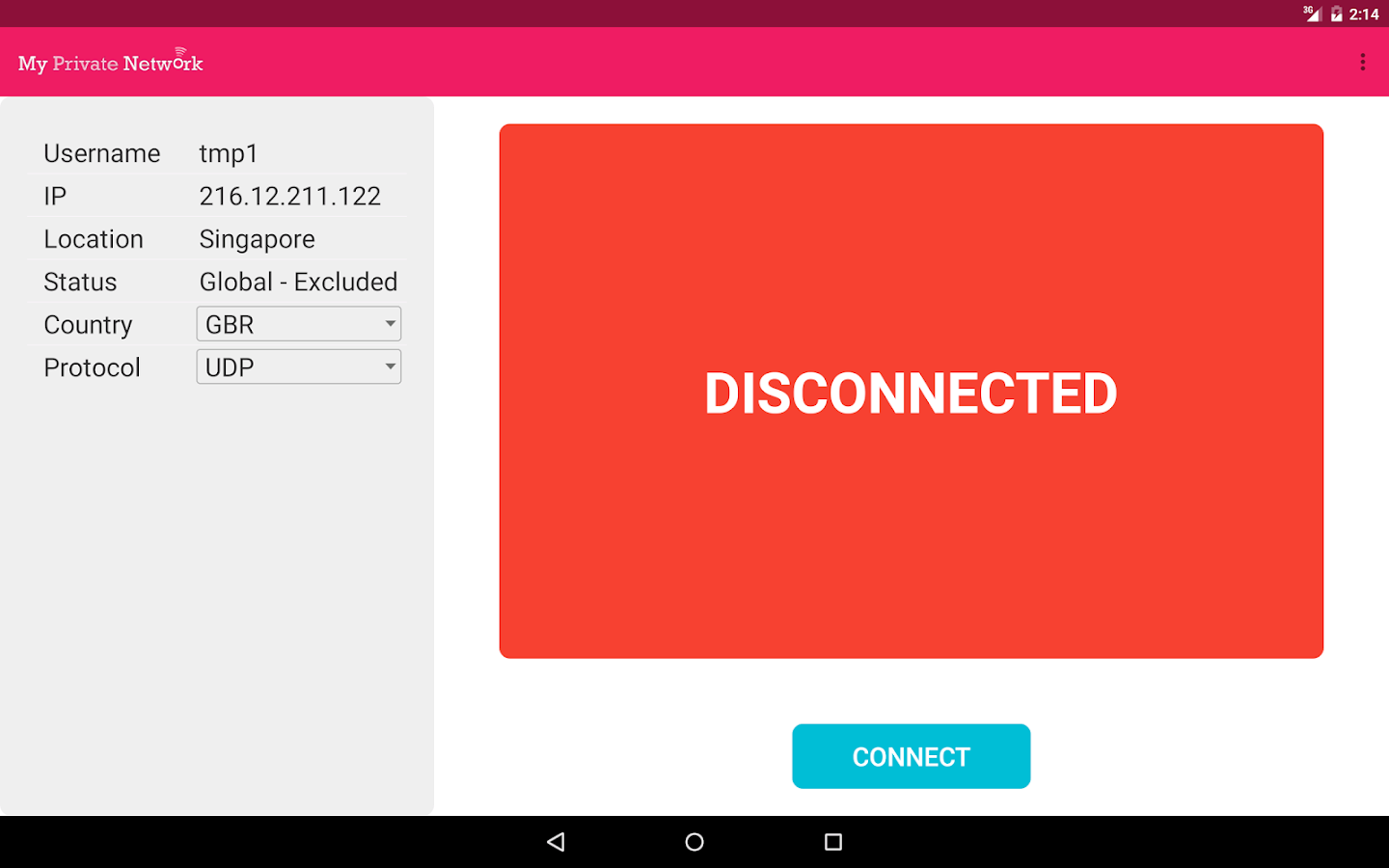Screen dimensions: 1389x868
Task: Select the IP address 216.12.211.122
Action: [289, 197]
